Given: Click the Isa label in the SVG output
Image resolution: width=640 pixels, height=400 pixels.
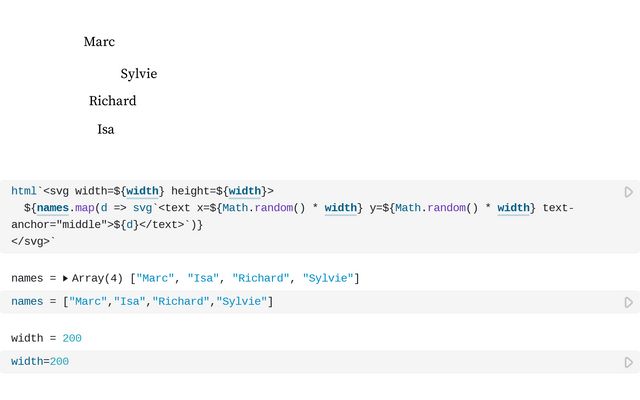Looking at the screenshot, I should [x=105, y=129].
